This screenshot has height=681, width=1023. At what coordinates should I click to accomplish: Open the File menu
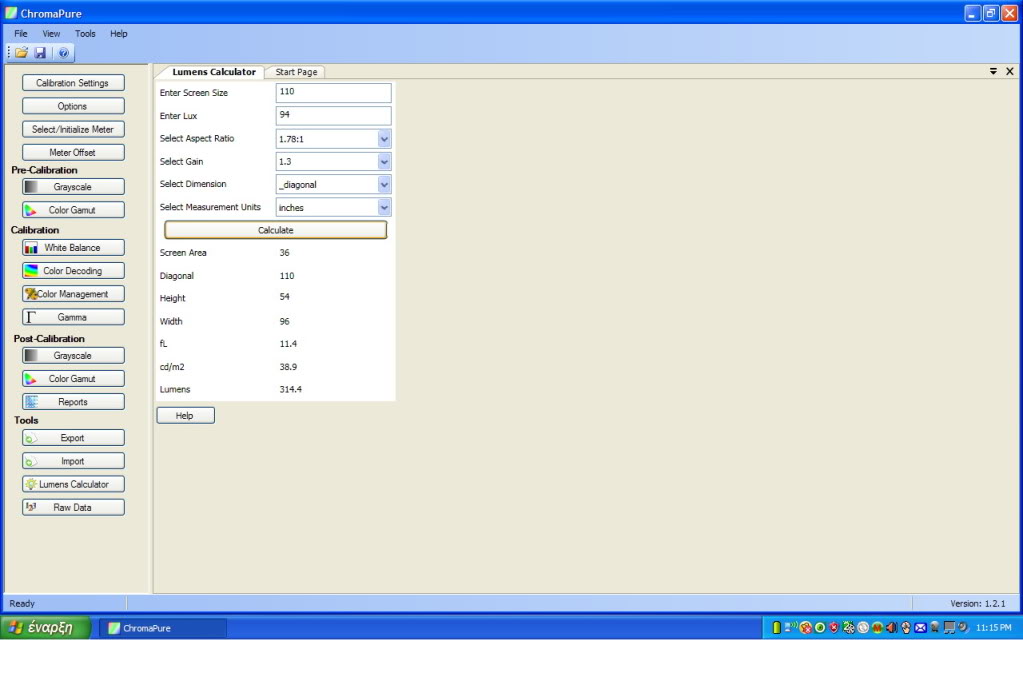[21, 33]
